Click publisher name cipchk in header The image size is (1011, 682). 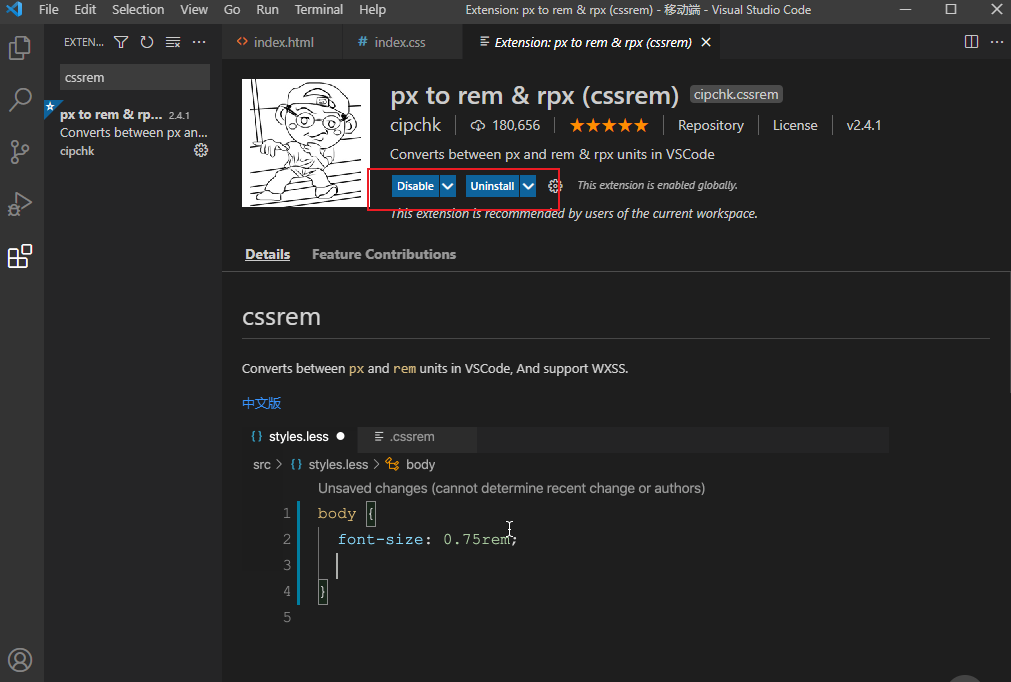click(x=415, y=125)
